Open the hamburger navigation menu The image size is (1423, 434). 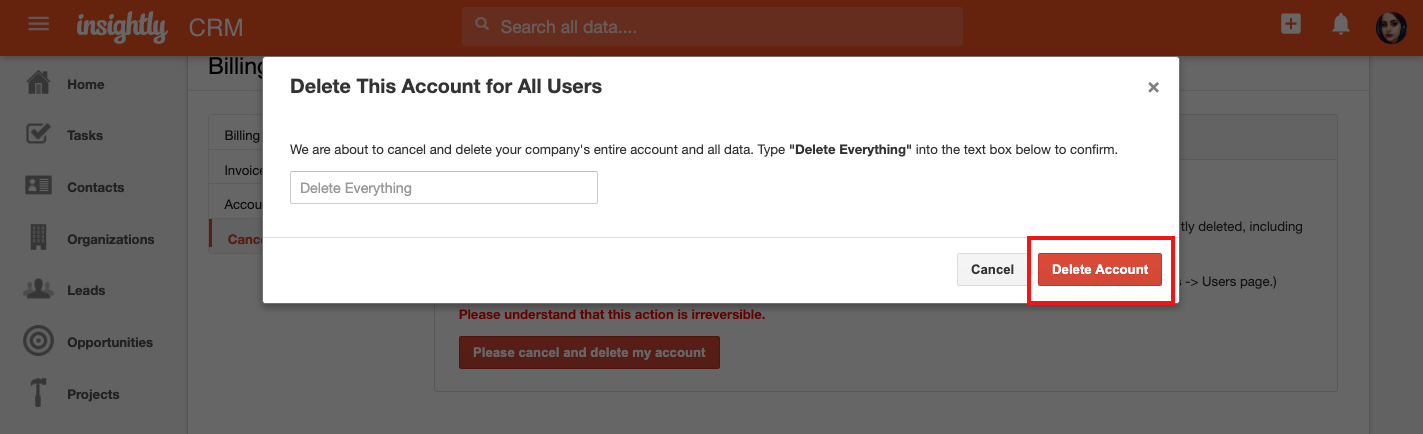click(x=39, y=23)
